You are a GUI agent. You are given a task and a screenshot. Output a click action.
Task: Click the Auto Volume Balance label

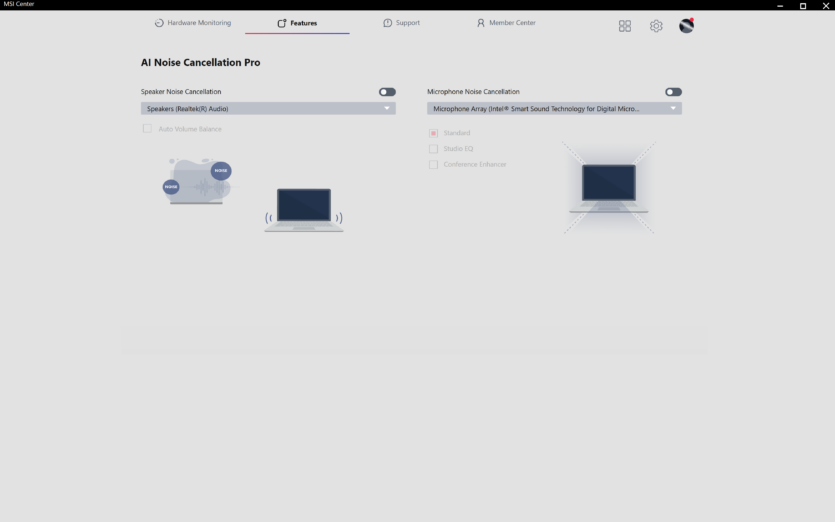coord(190,129)
